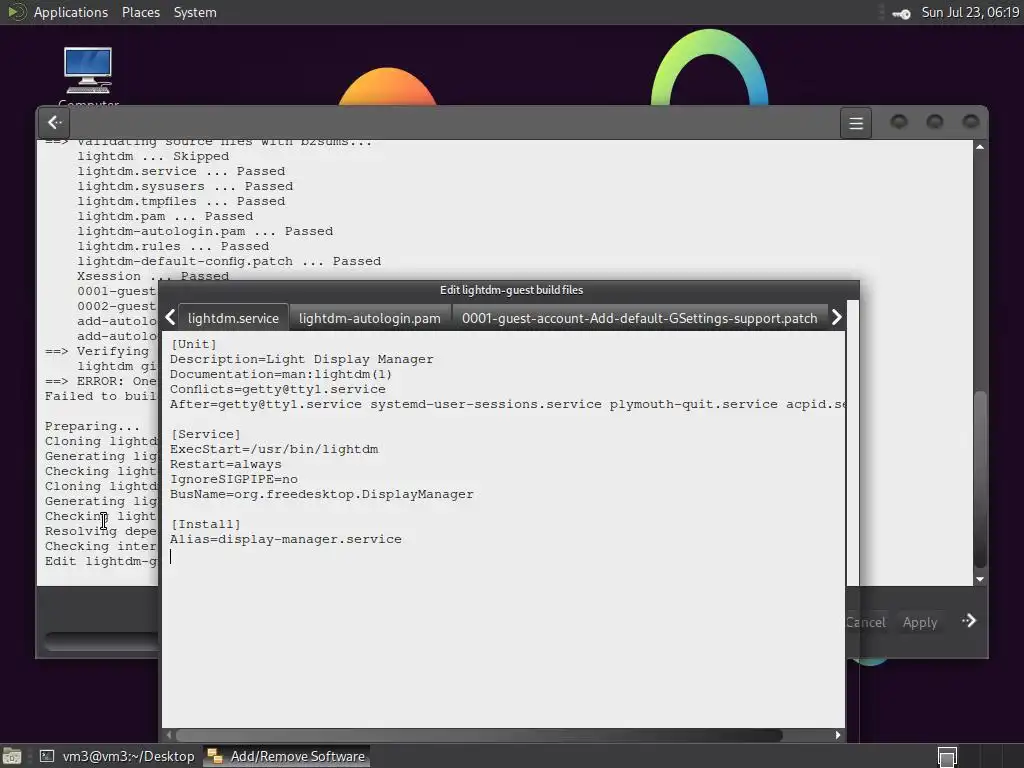
Task: Click the lightdm.tmpfiles ... Passed log line
Action: (181, 201)
